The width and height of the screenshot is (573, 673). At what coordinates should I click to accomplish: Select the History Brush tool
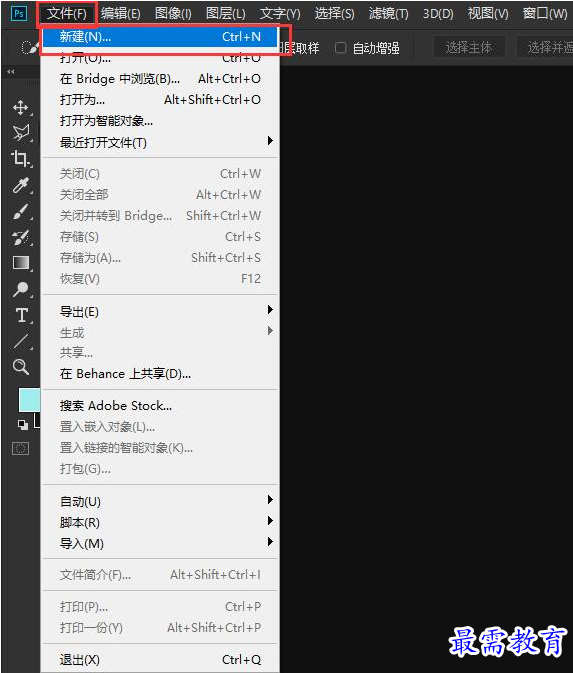click(20, 237)
